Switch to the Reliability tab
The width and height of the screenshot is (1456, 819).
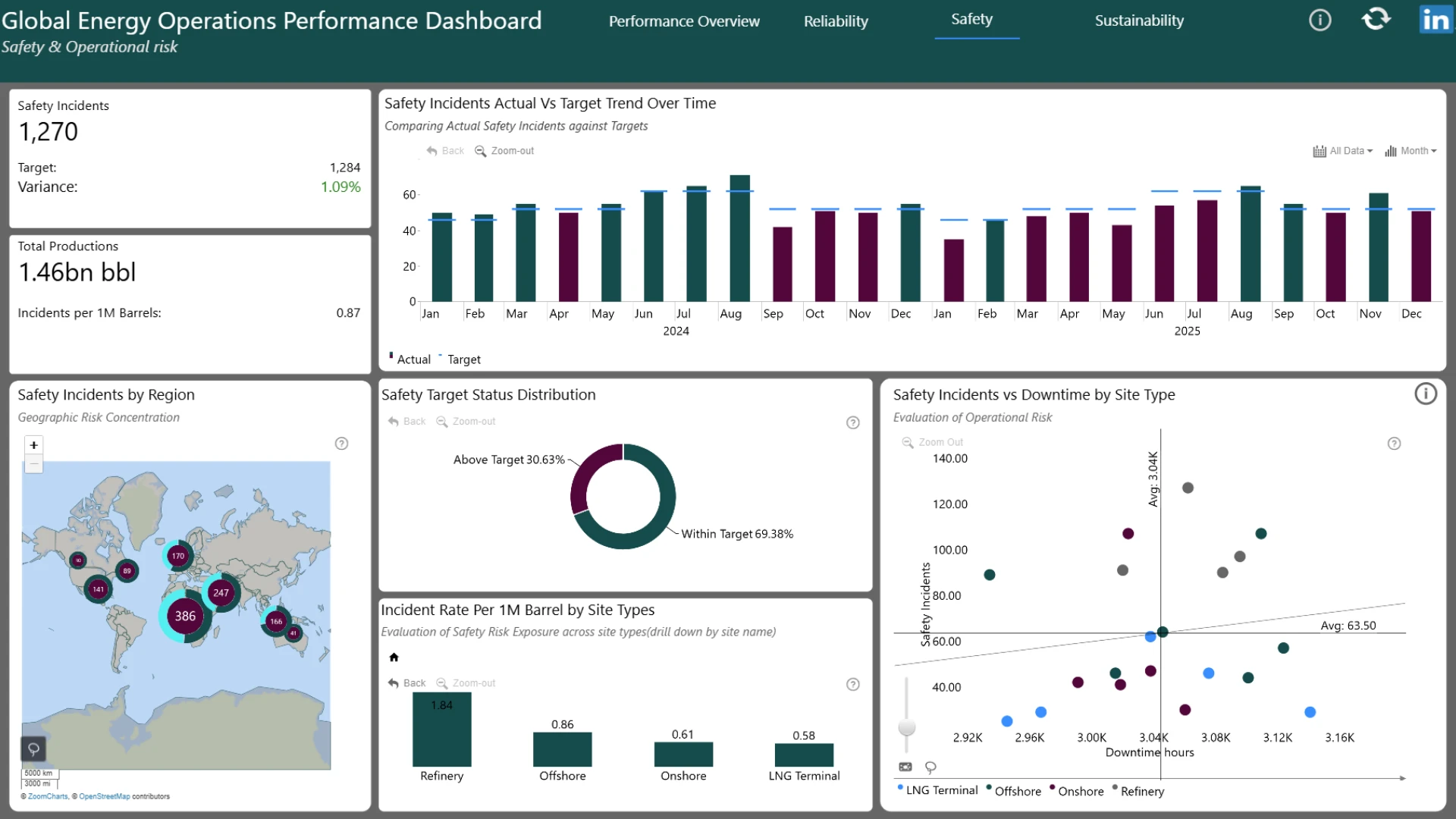(836, 21)
